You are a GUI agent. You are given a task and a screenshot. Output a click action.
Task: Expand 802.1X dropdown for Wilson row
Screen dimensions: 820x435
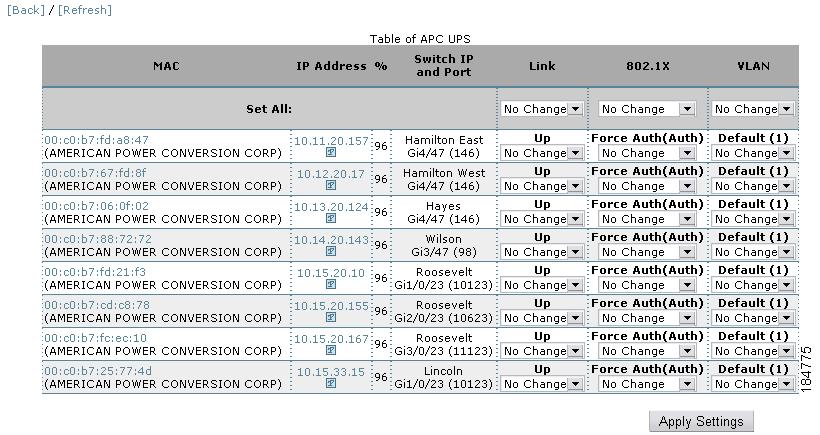[646, 252]
